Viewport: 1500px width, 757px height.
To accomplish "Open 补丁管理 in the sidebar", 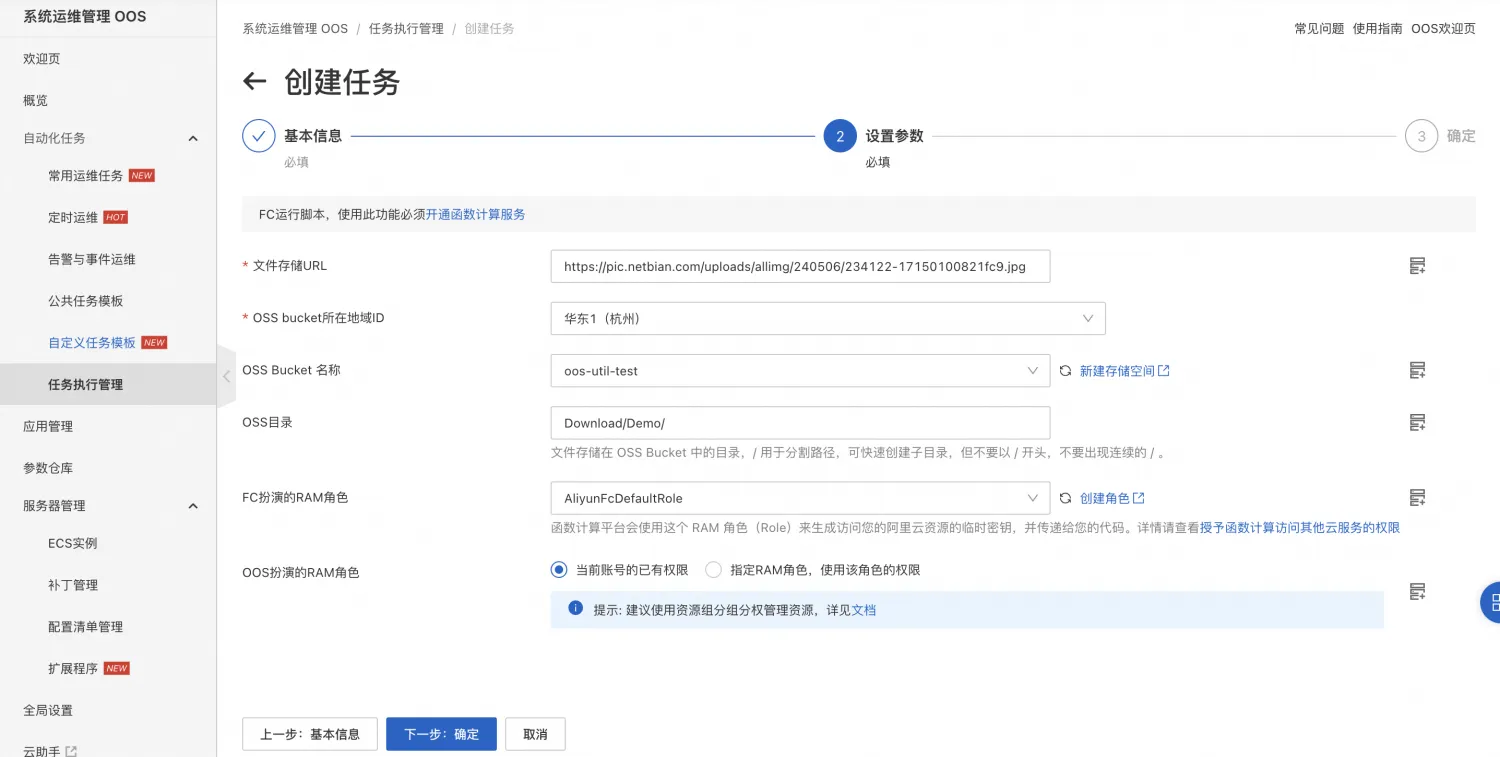I will pos(73,586).
